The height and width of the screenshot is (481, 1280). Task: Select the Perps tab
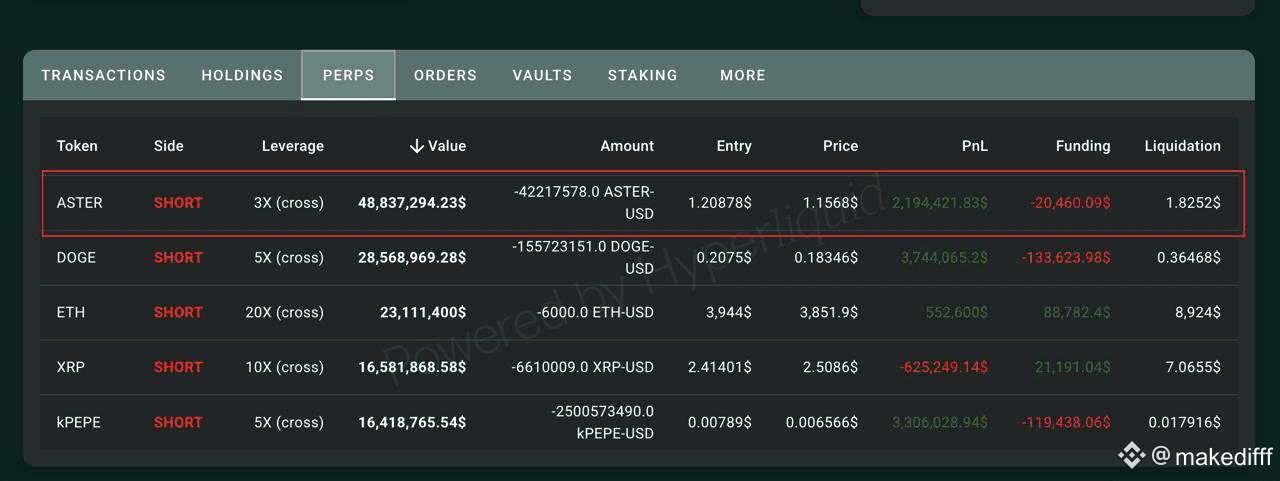click(x=348, y=75)
